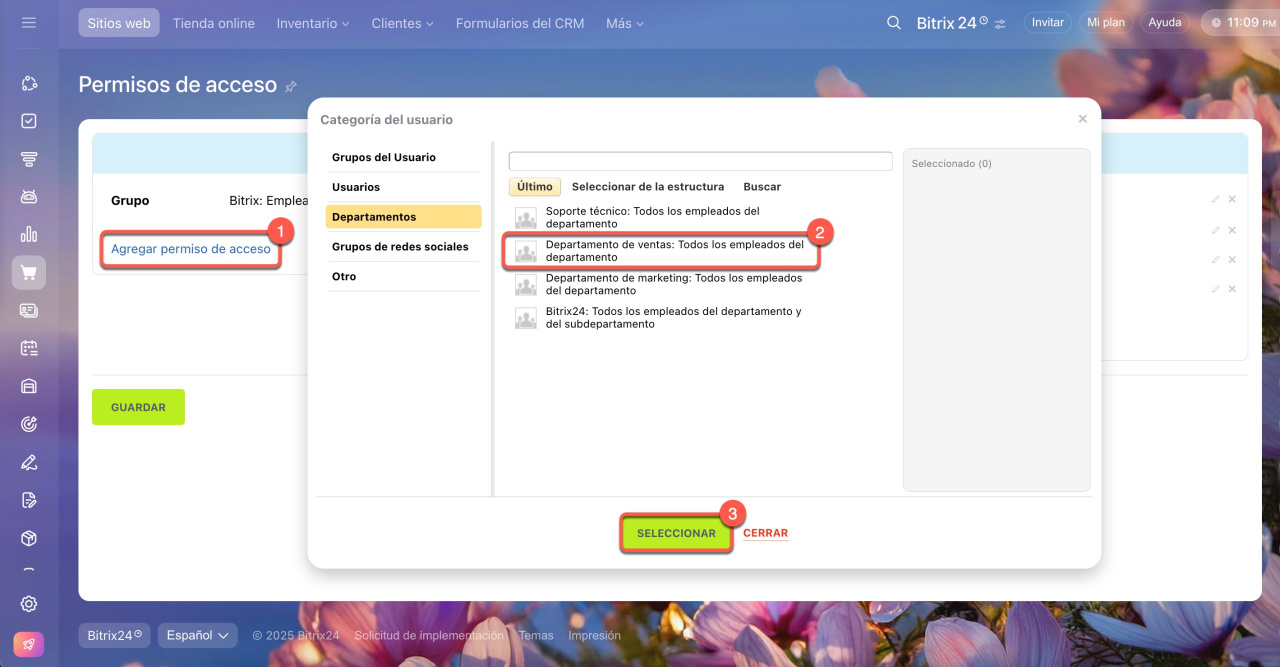Expand the Inventario dropdown menu

tap(313, 23)
